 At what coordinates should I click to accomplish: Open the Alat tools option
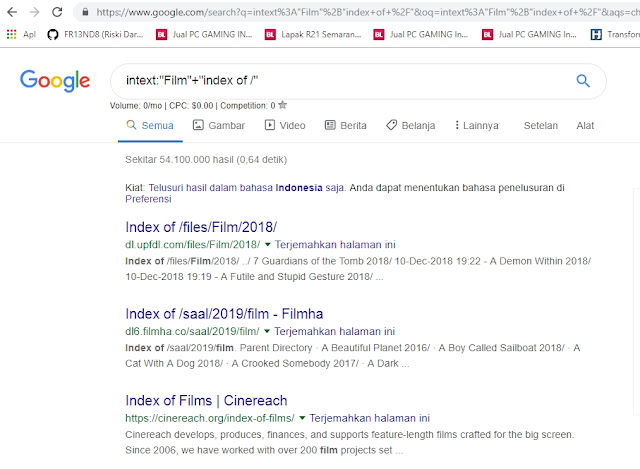[x=585, y=125]
